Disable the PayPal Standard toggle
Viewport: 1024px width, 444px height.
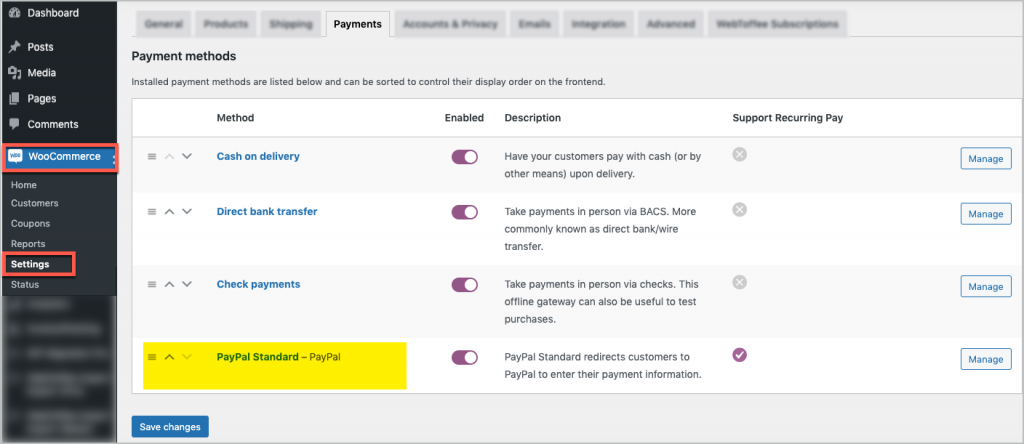tap(464, 357)
